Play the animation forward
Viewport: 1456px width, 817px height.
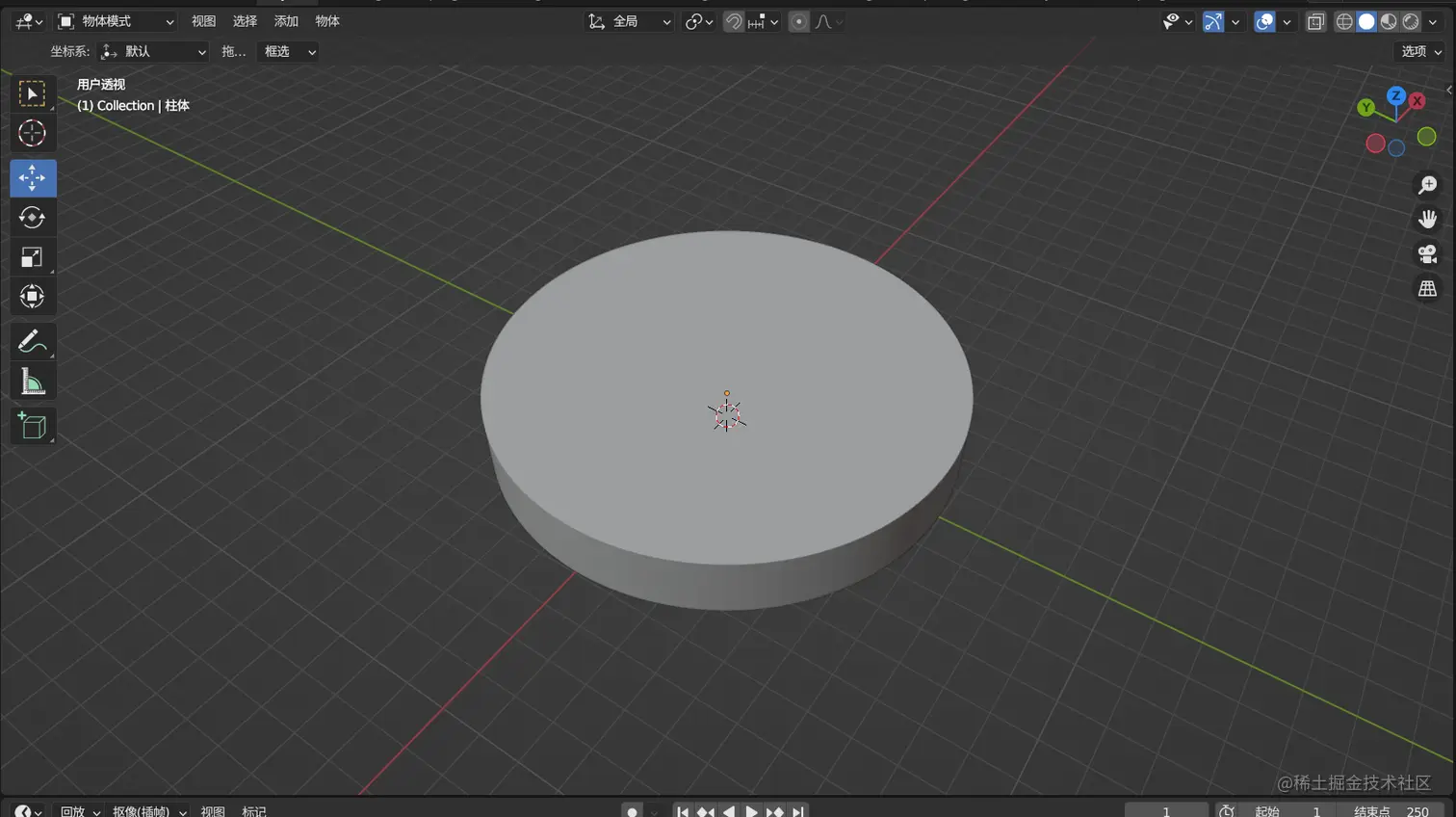coord(752,811)
